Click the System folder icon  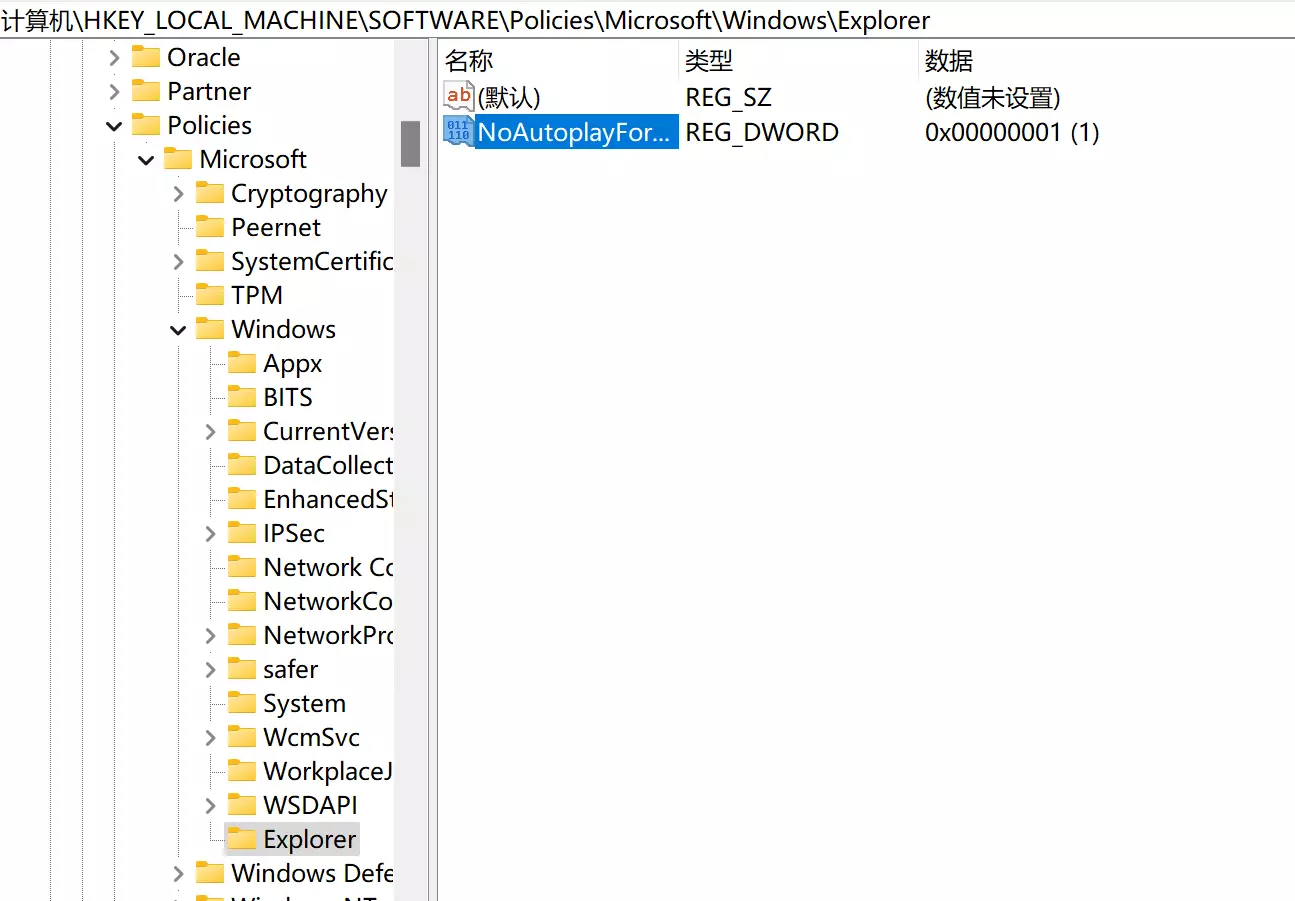(242, 703)
